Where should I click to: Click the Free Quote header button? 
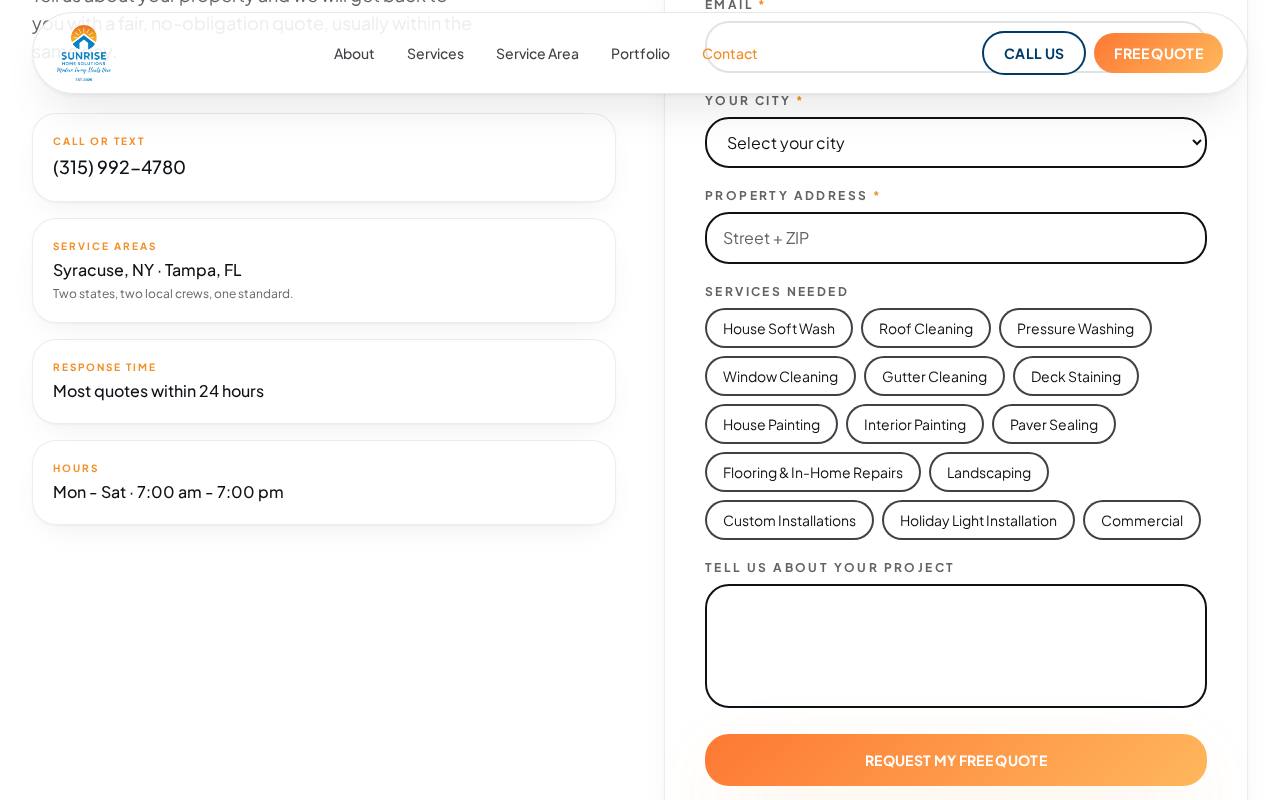click(x=1158, y=53)
